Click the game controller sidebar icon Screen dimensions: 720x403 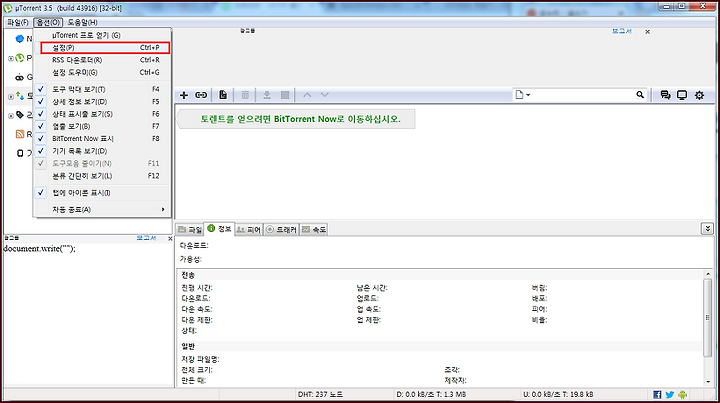[x=19, y=77]
